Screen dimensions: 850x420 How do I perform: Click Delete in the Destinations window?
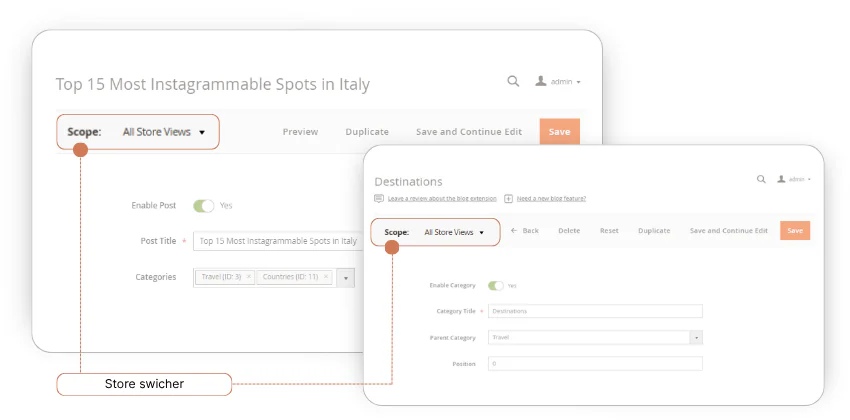[x=569, y=230]
